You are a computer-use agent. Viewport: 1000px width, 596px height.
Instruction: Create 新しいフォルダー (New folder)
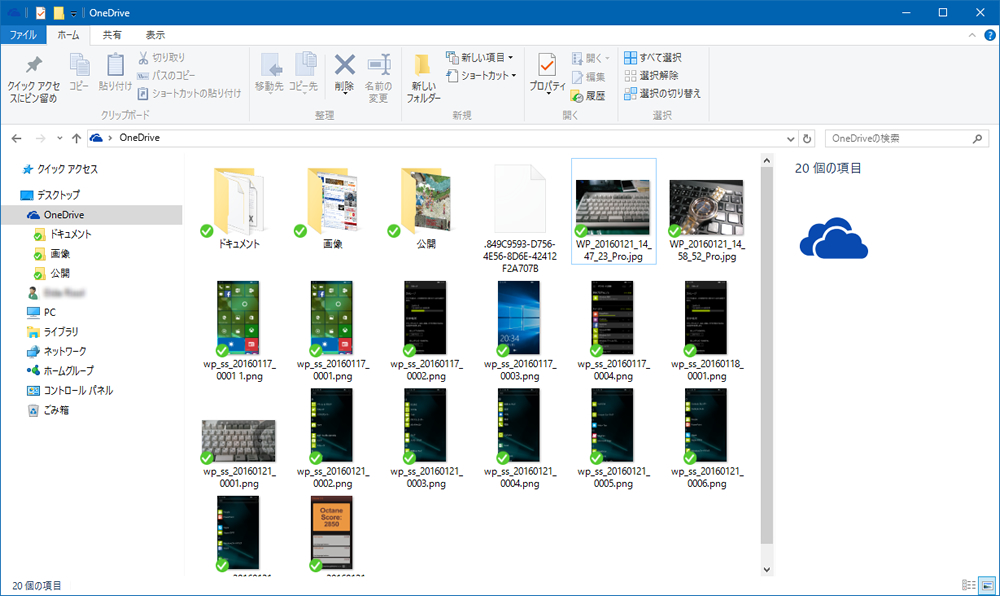pos(423,79)
